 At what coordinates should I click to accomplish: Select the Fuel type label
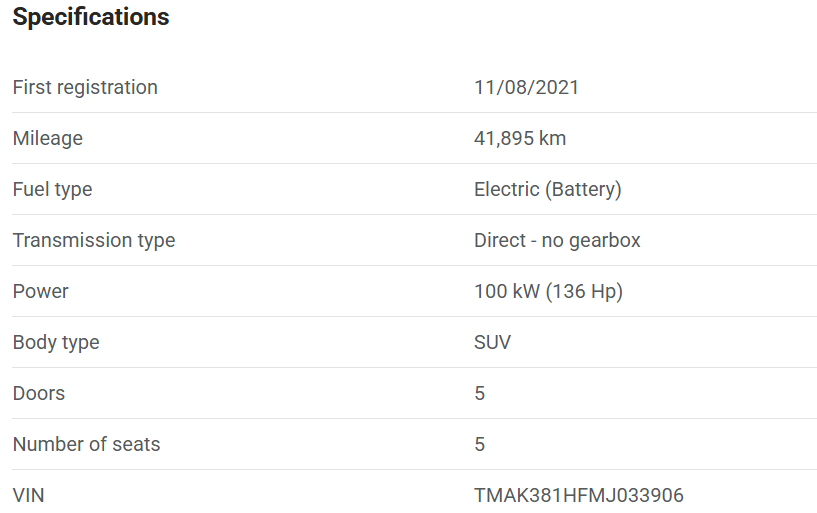(52, 190)
